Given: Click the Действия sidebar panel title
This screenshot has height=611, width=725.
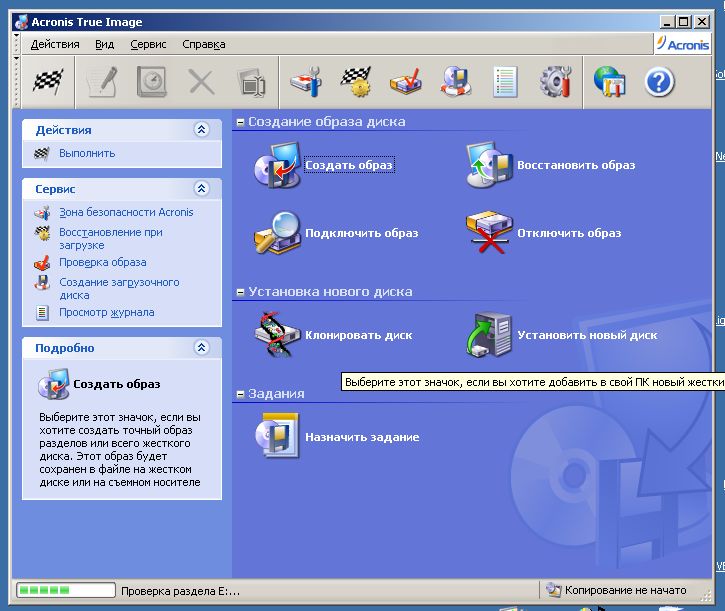Looking at the screenshot, I should 63,130.
